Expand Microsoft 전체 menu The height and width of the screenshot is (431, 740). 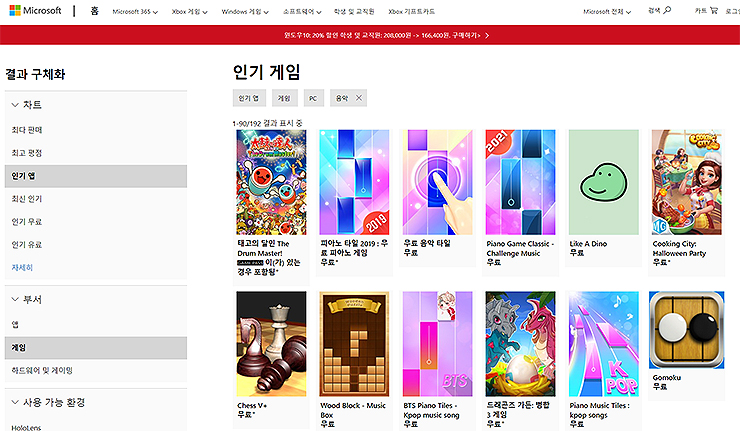607,11
